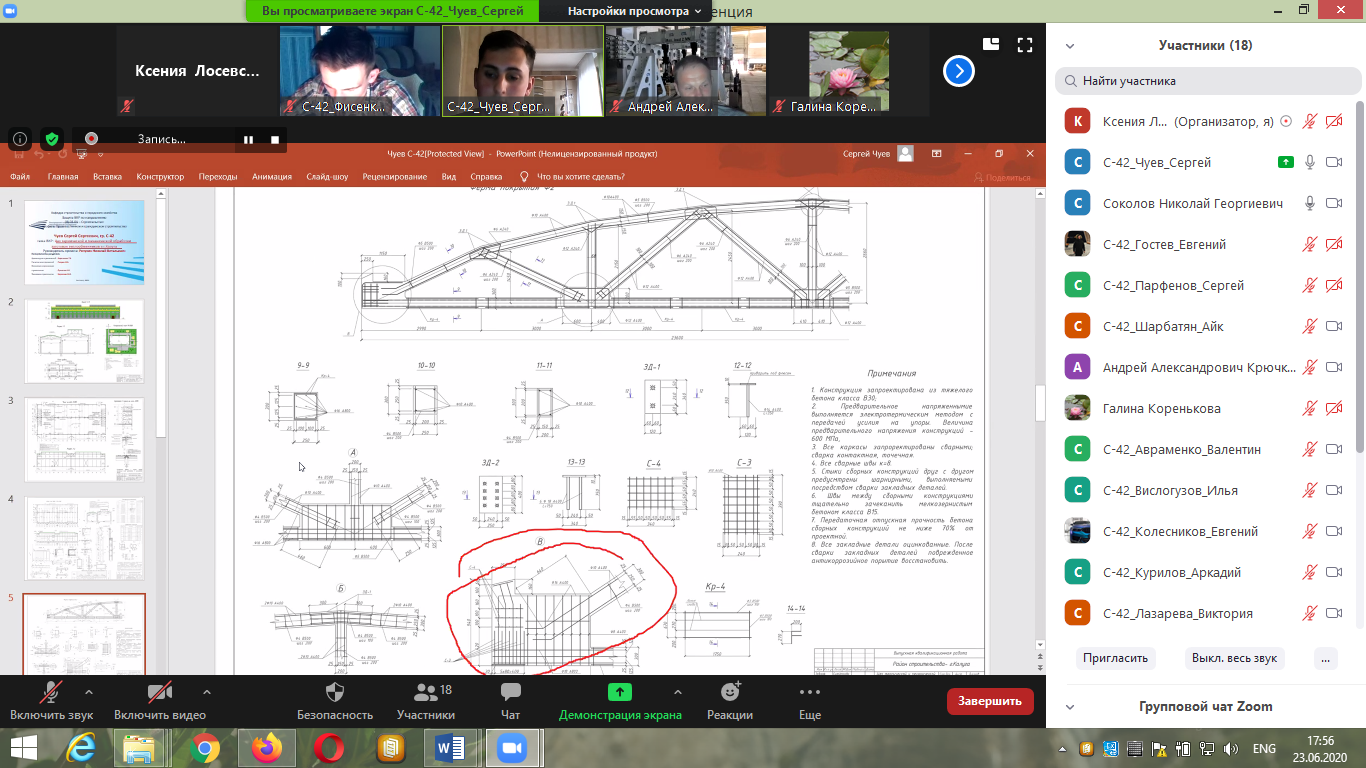Collapse Групповой чат Zoom chevron
Screen dimensions: 1366x768
[x=1070, y=707]
